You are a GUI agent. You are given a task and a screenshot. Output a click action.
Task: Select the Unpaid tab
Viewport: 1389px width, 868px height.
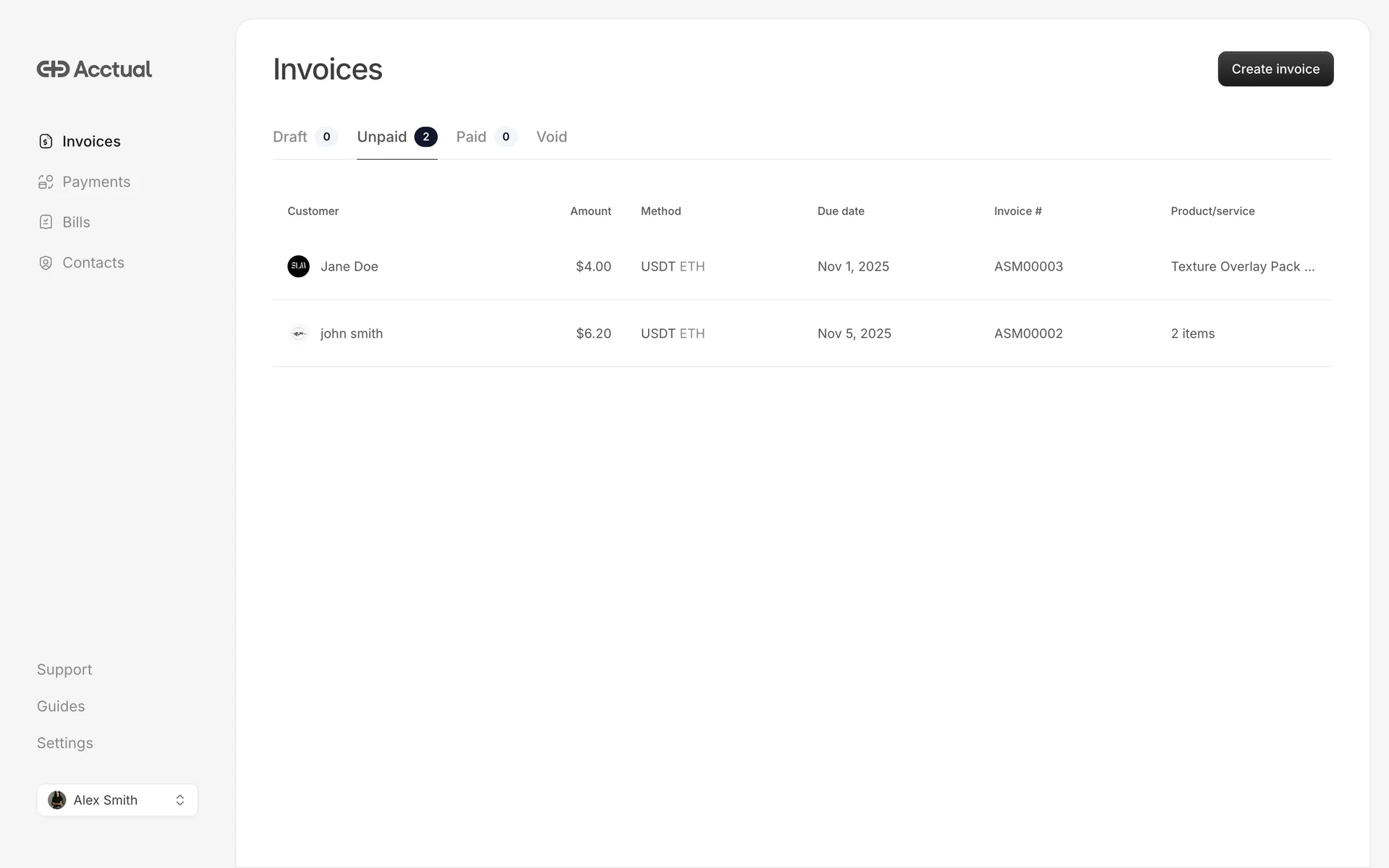[x=382, y=137]
